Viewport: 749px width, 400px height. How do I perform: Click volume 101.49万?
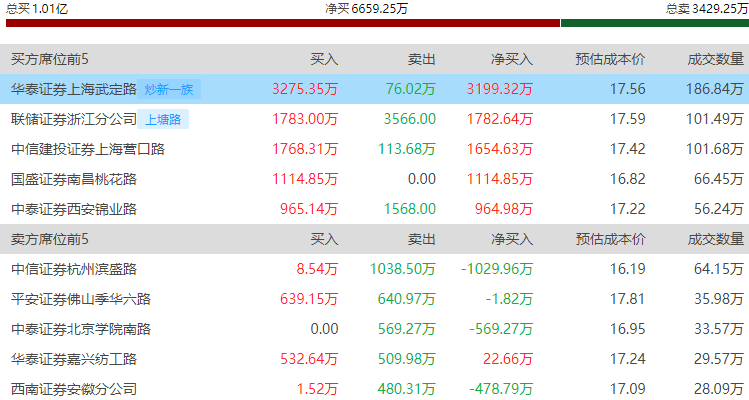click(715, 119)
